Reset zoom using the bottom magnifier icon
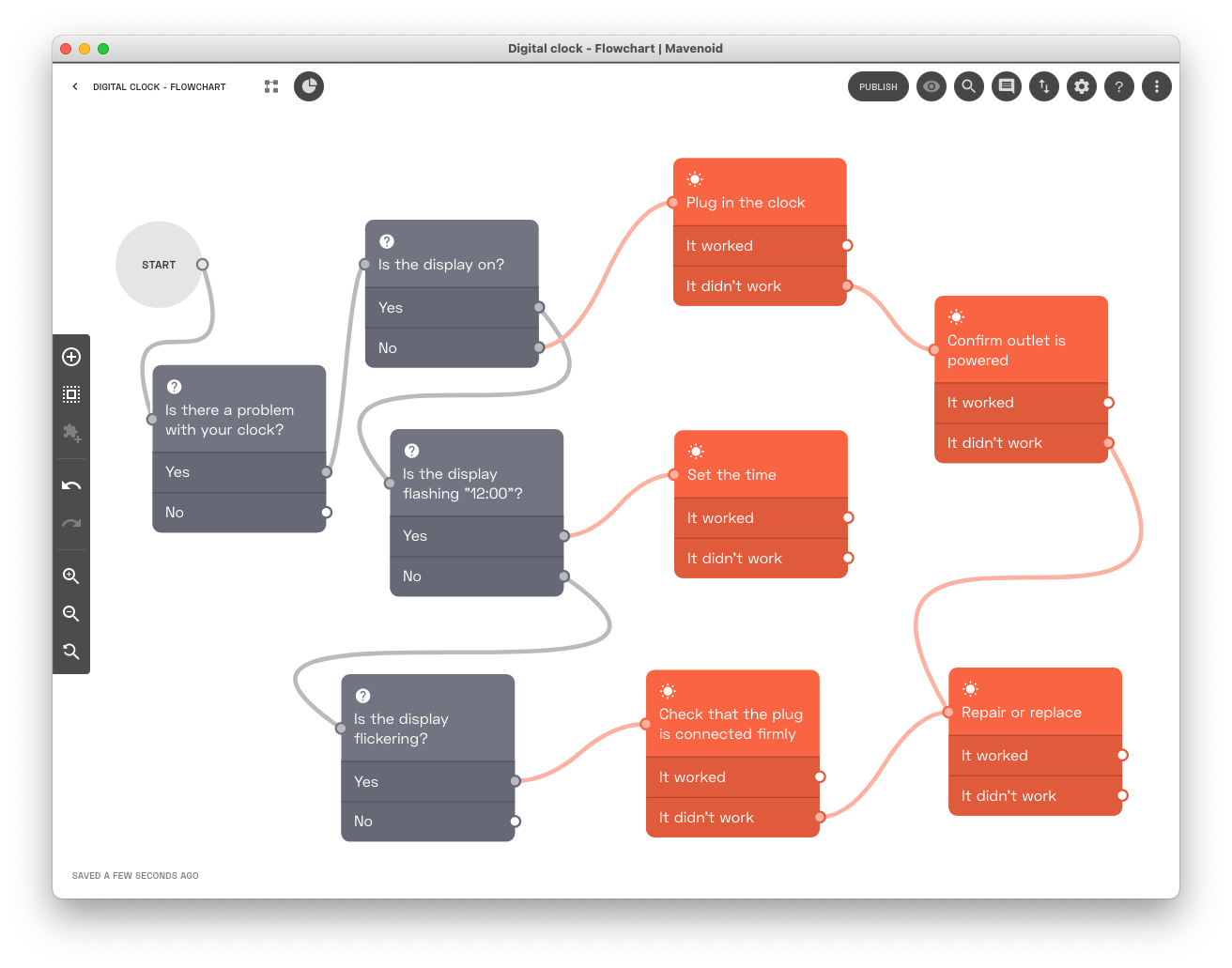 pyautogui.click(x=71, y=652)
